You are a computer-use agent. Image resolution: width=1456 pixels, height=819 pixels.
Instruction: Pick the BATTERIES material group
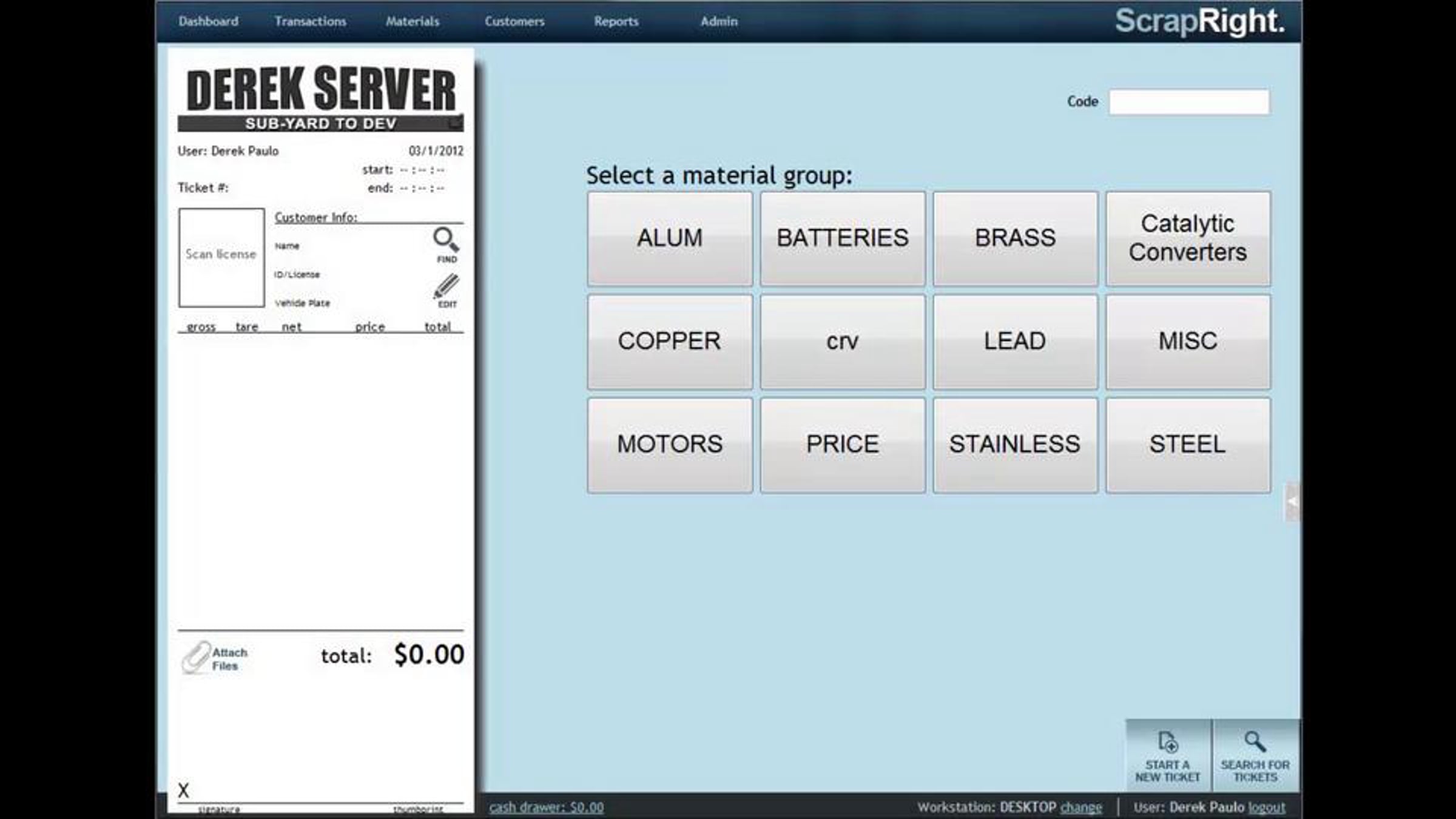[843, 238]
